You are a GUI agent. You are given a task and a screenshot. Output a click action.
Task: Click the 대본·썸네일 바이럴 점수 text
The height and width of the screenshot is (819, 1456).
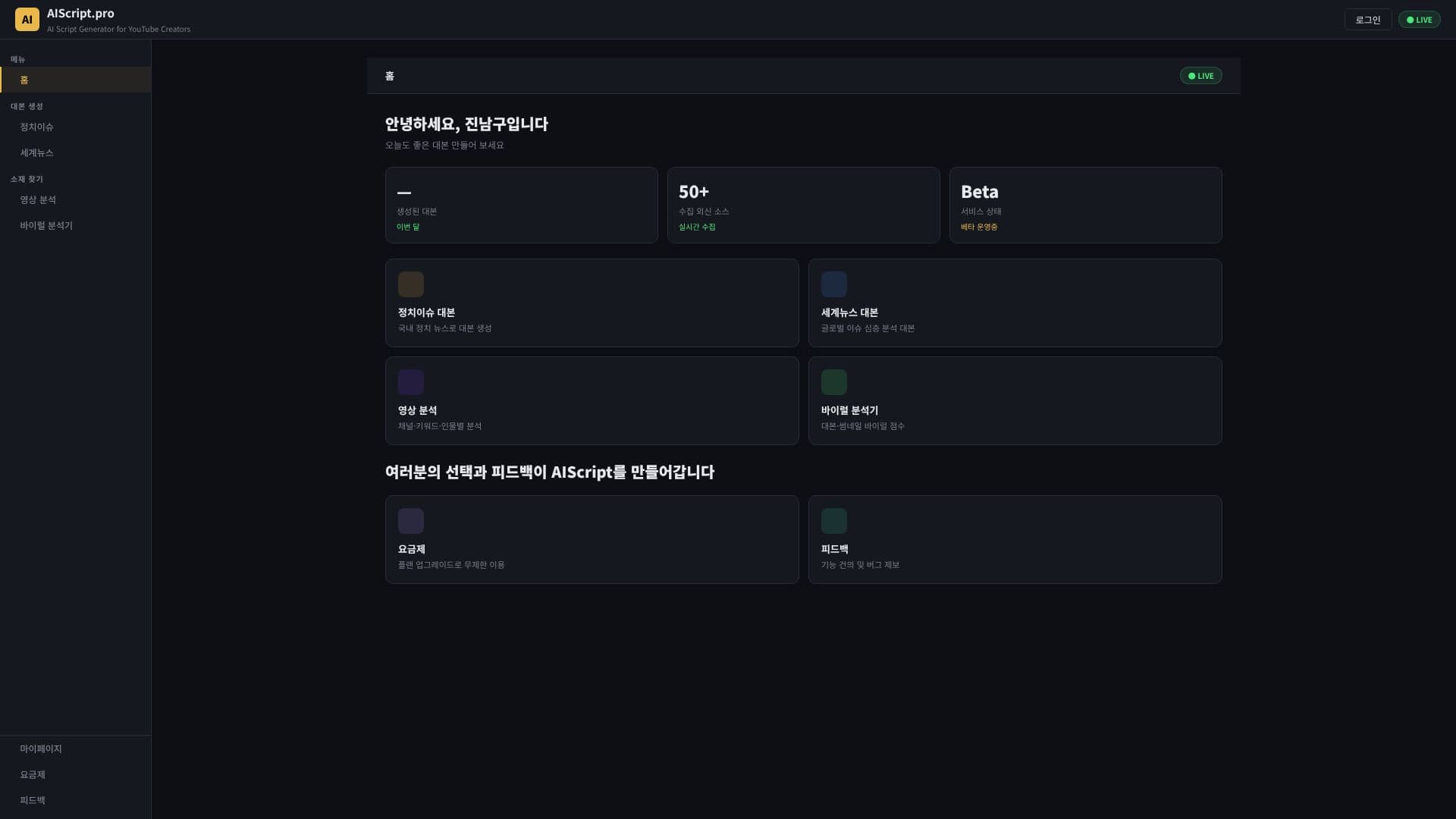[863, 426]
